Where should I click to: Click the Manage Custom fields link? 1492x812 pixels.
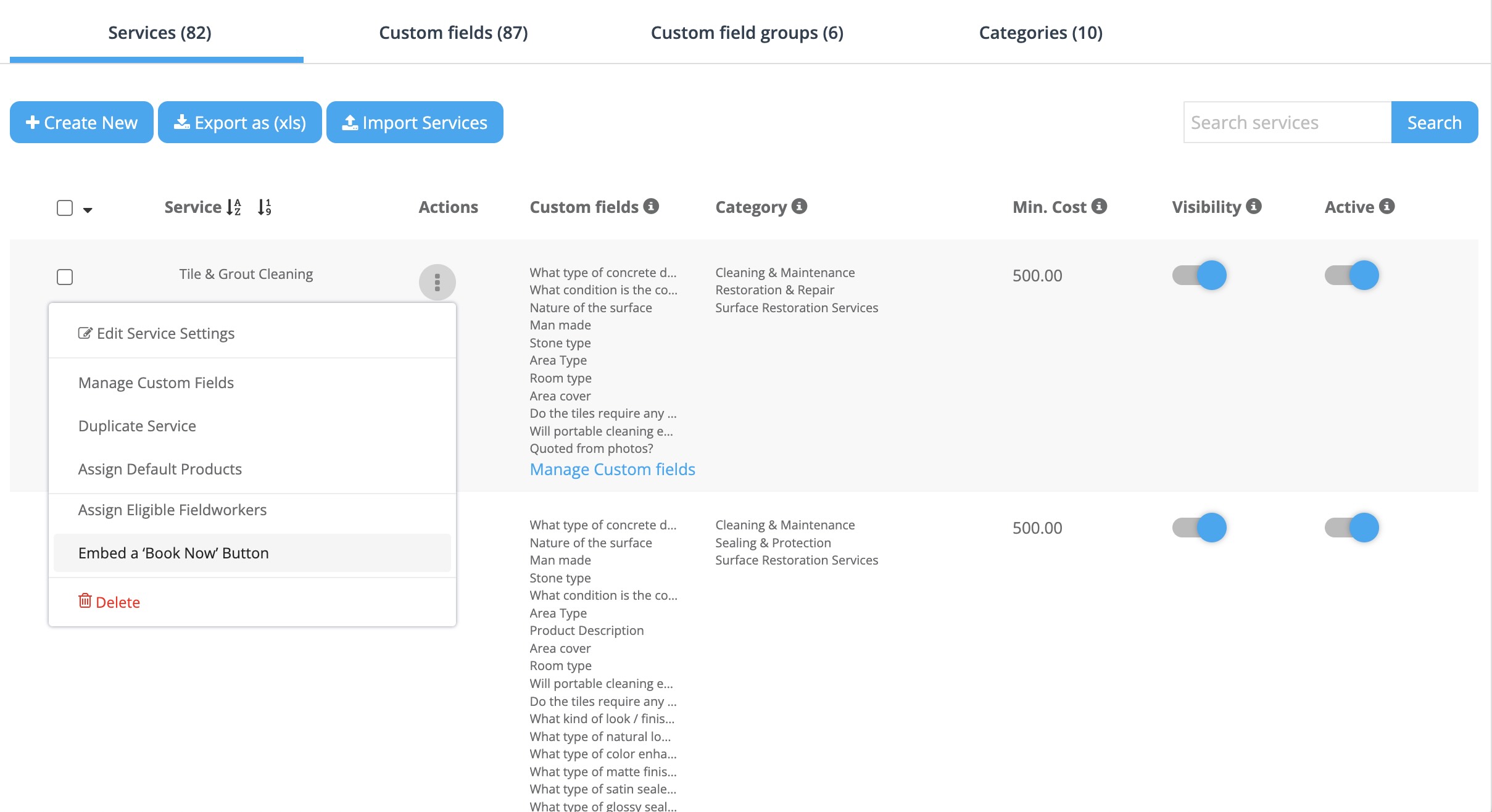coord(612,469)
